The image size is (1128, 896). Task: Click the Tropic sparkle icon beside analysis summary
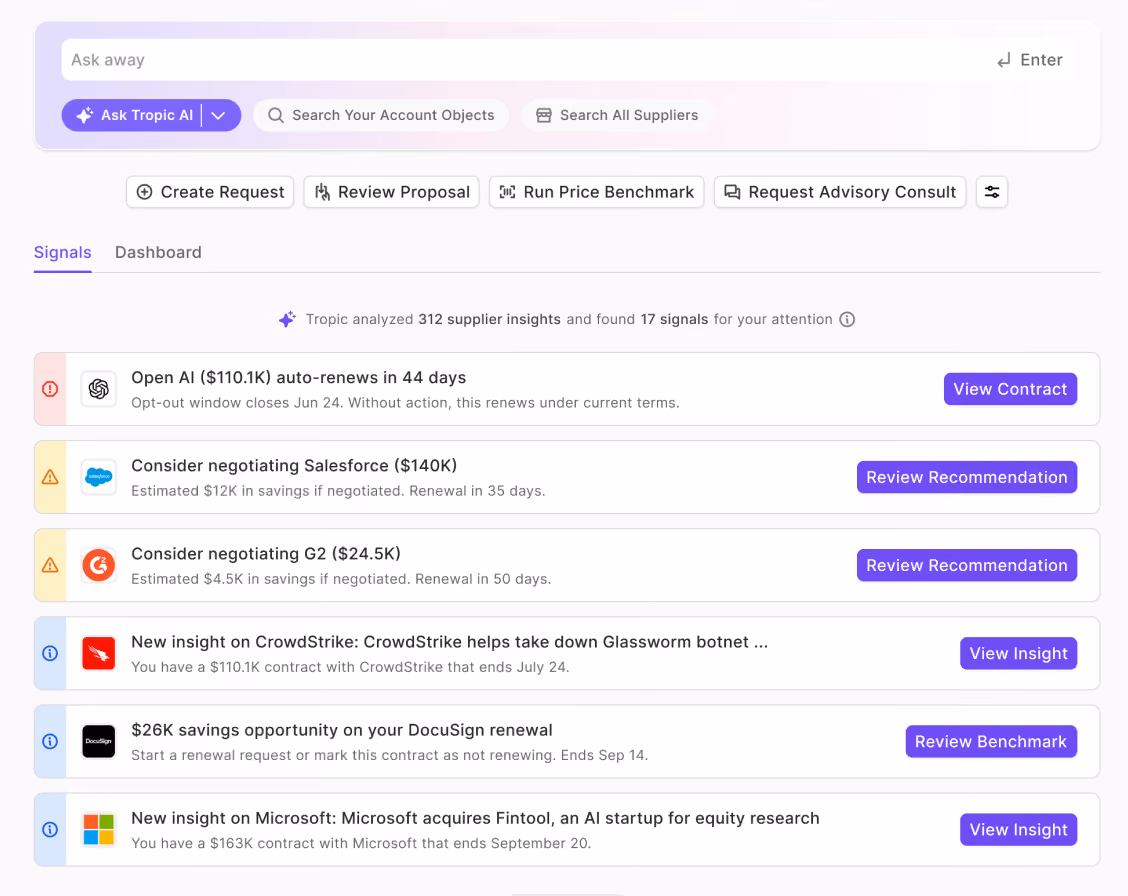[287, 319]
